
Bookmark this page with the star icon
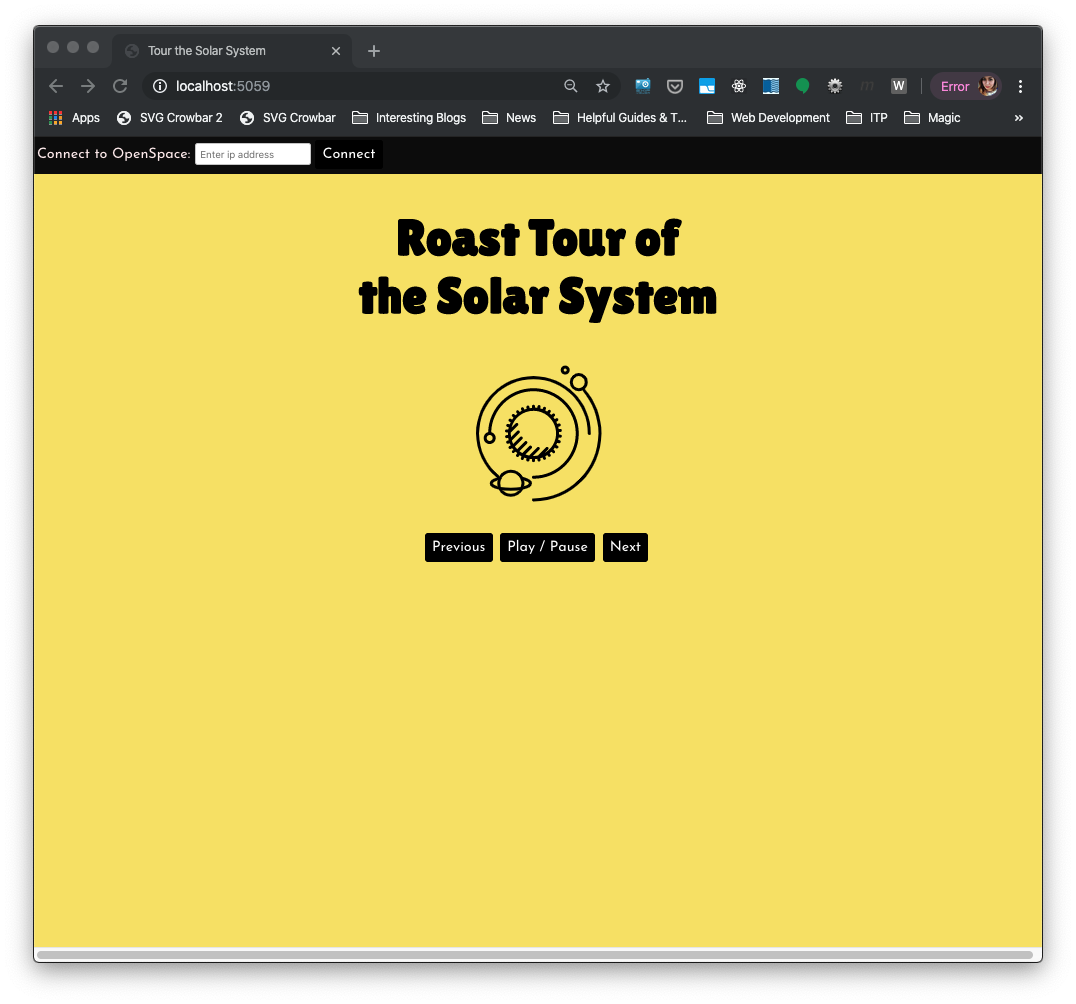pos(603,86)
